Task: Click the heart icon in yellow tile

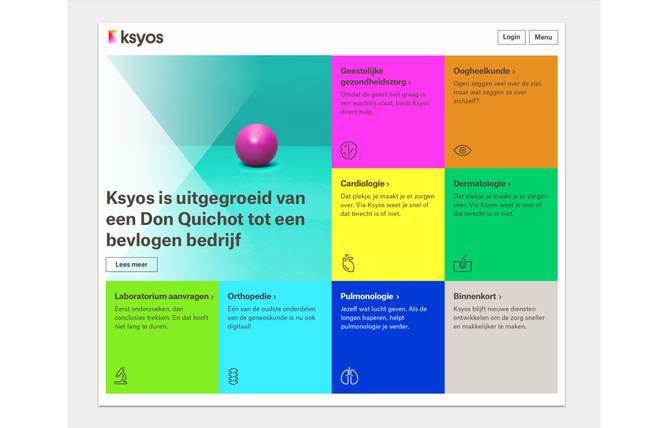Action: (348, 263)
